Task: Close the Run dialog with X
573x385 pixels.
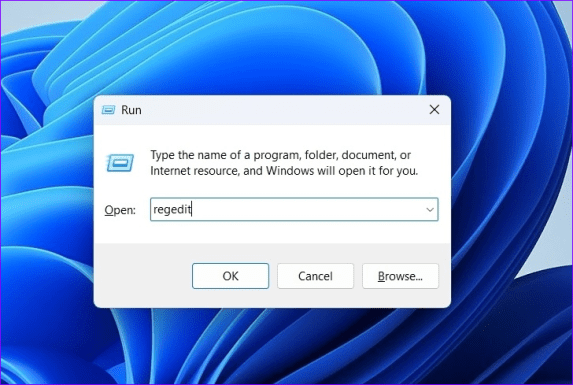Action: [x=434, y=110]
